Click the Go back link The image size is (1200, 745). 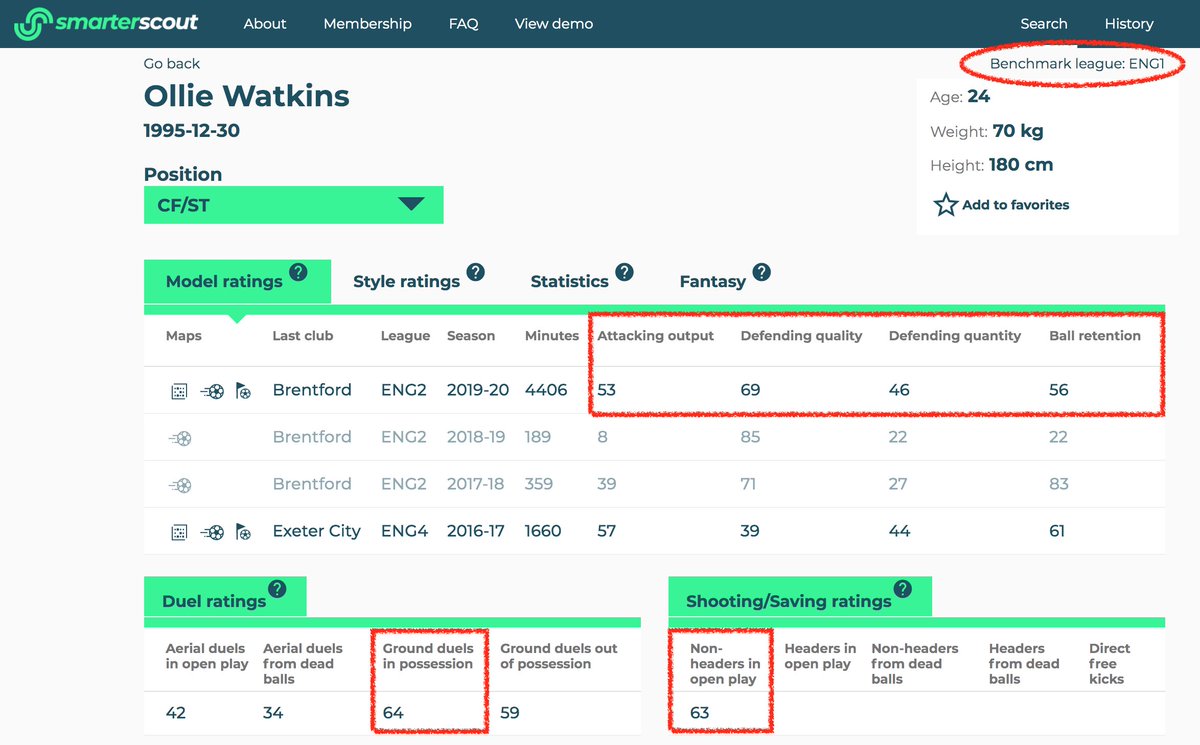coord(172,64)
